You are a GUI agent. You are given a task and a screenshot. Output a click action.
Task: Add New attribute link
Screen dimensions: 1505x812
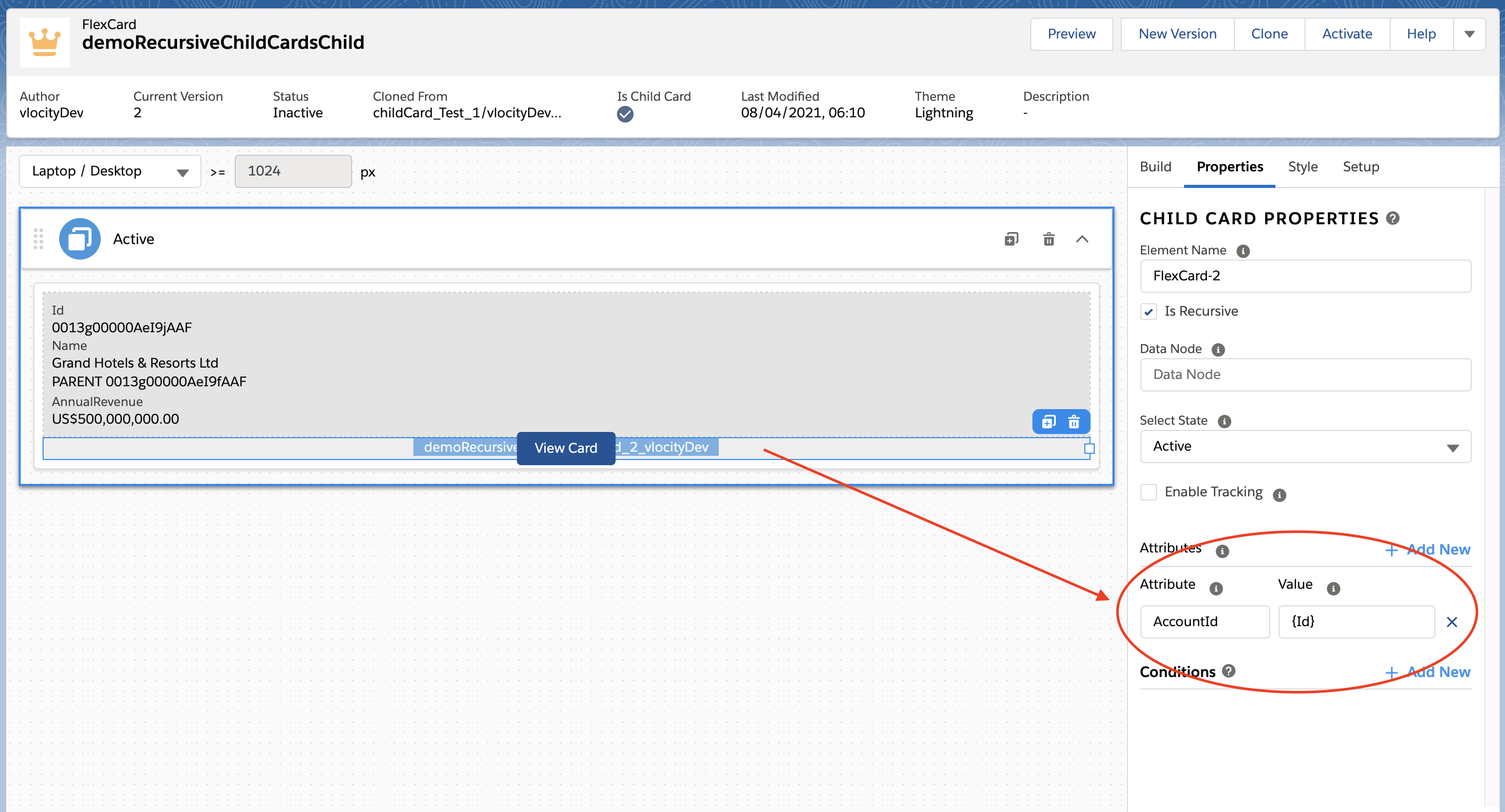click(x=1428, y=550)
